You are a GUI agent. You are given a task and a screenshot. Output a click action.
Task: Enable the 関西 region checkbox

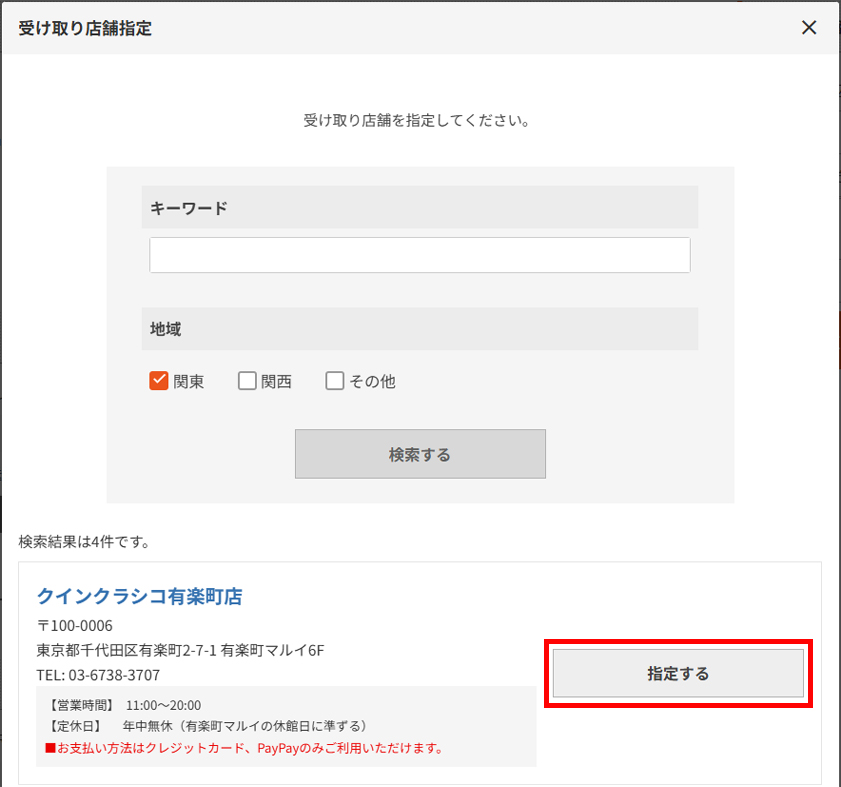click(x=246, y=380)
